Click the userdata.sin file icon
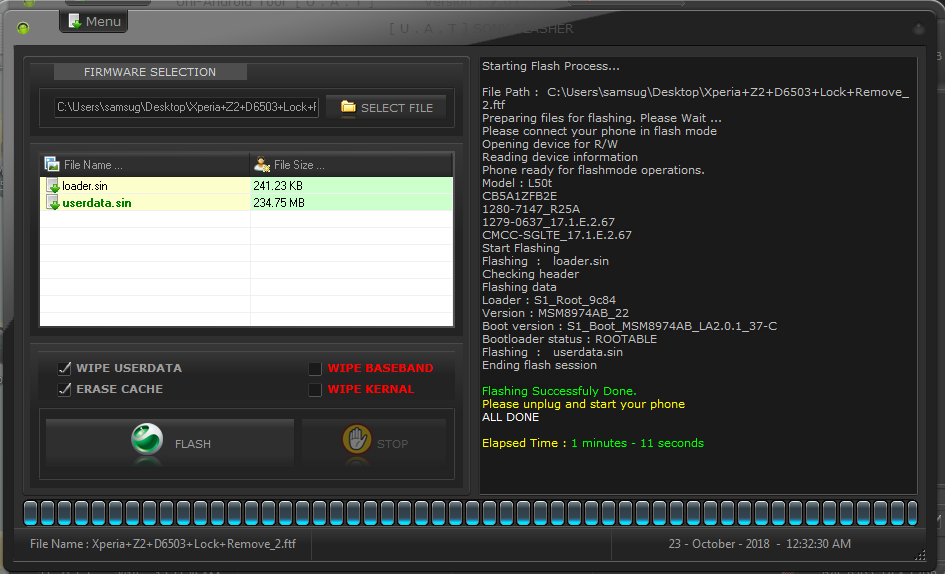Viewport: 945px width, 574px height. point(53,203)
